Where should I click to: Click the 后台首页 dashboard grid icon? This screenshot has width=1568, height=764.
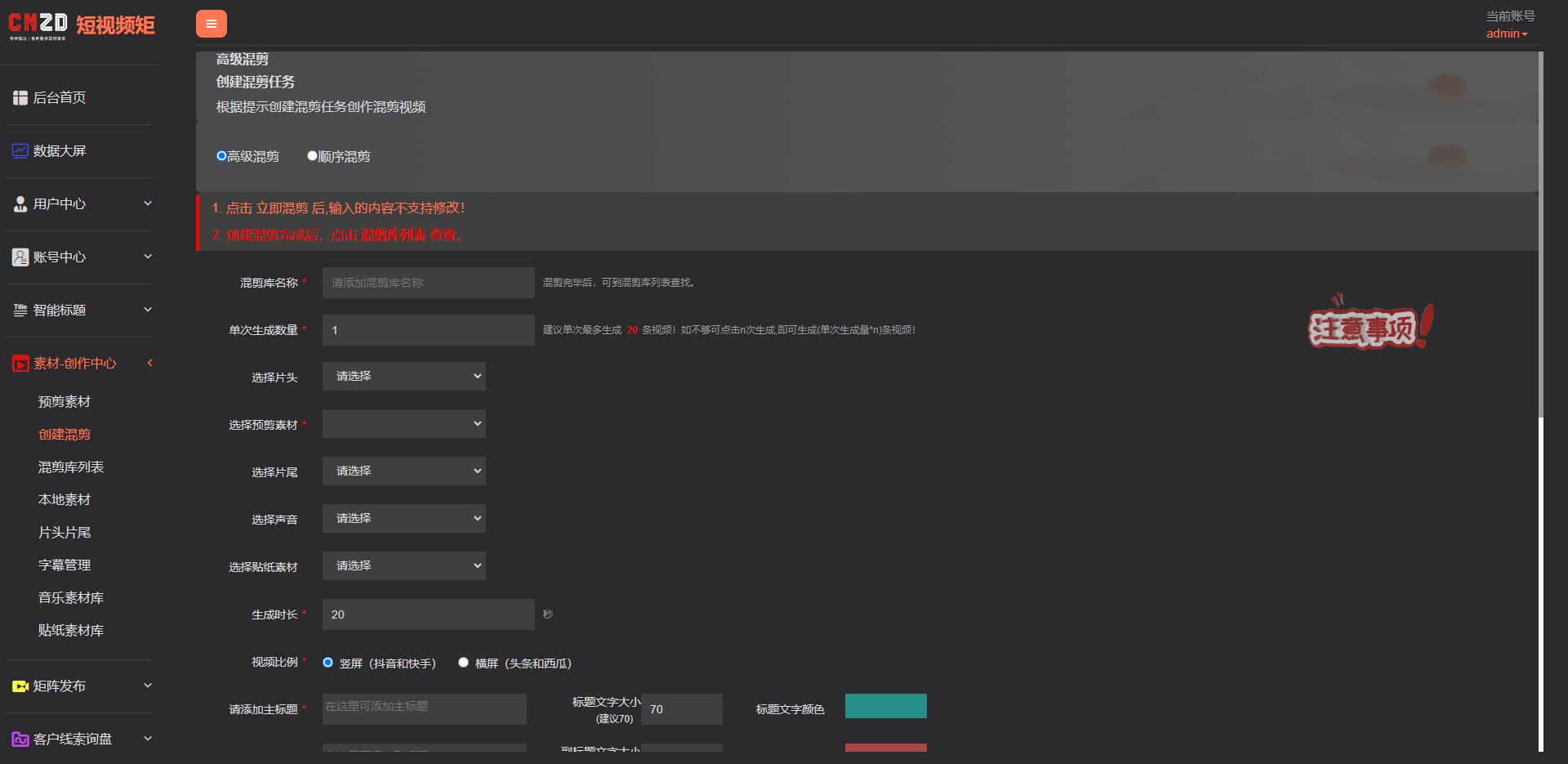tap(20, 98)
